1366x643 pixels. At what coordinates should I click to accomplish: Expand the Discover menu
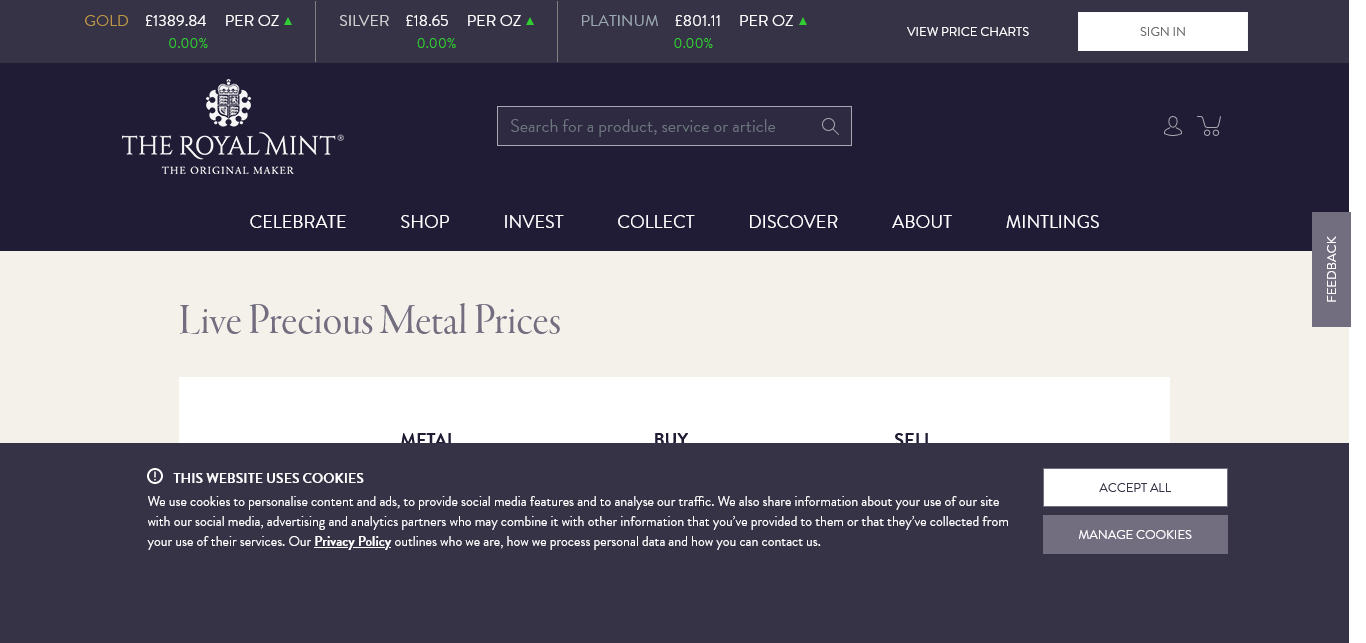point(793,222)
